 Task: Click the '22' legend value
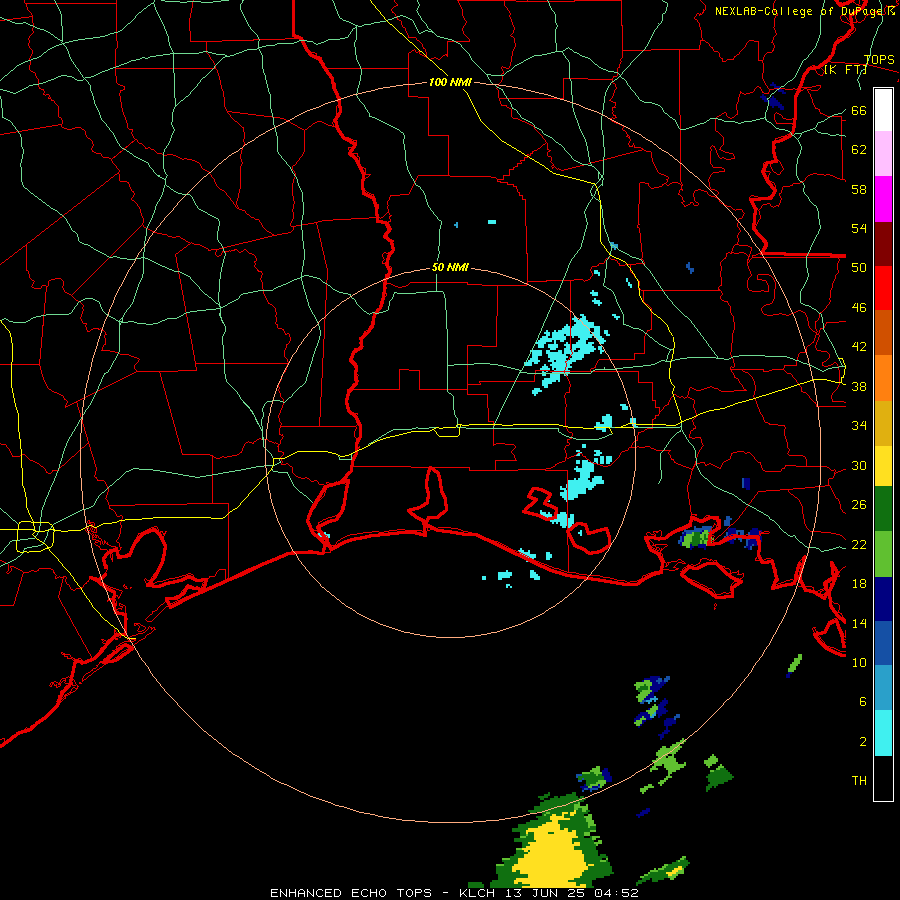click(x=859, y=544)
